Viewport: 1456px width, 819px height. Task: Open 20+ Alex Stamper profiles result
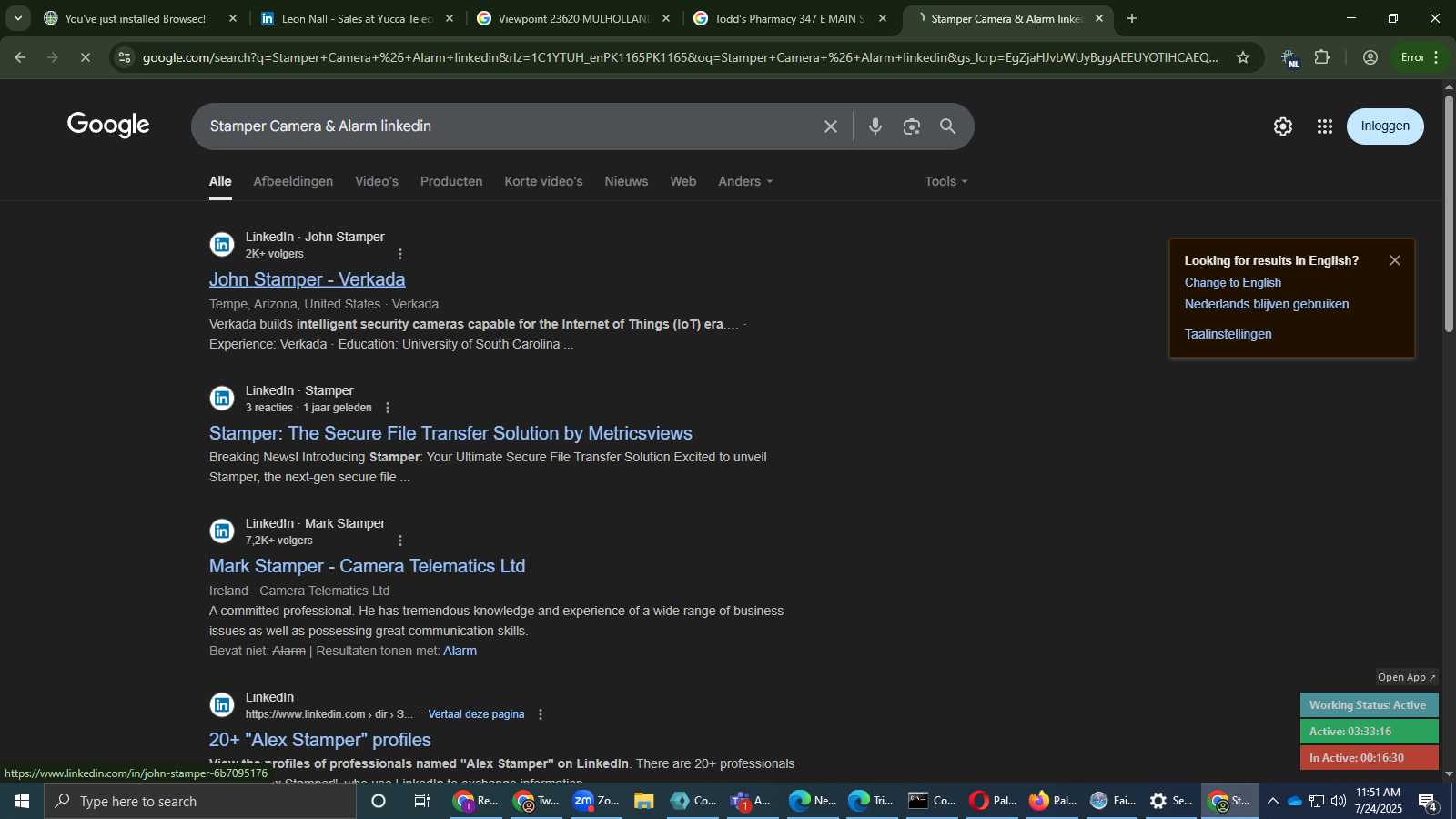[x=319, y=740]
